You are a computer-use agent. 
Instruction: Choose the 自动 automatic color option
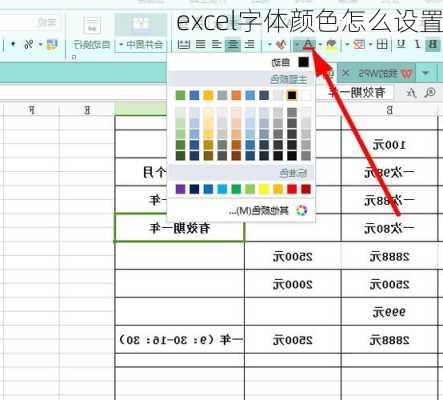point(241,62)
